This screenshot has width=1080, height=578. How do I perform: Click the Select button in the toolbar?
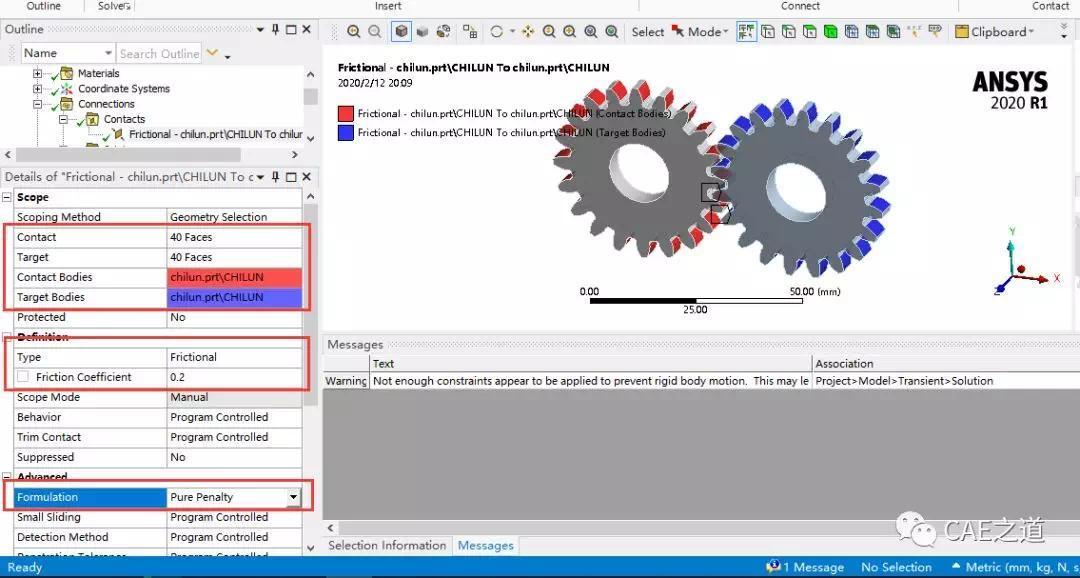click(x=647, y=31)
